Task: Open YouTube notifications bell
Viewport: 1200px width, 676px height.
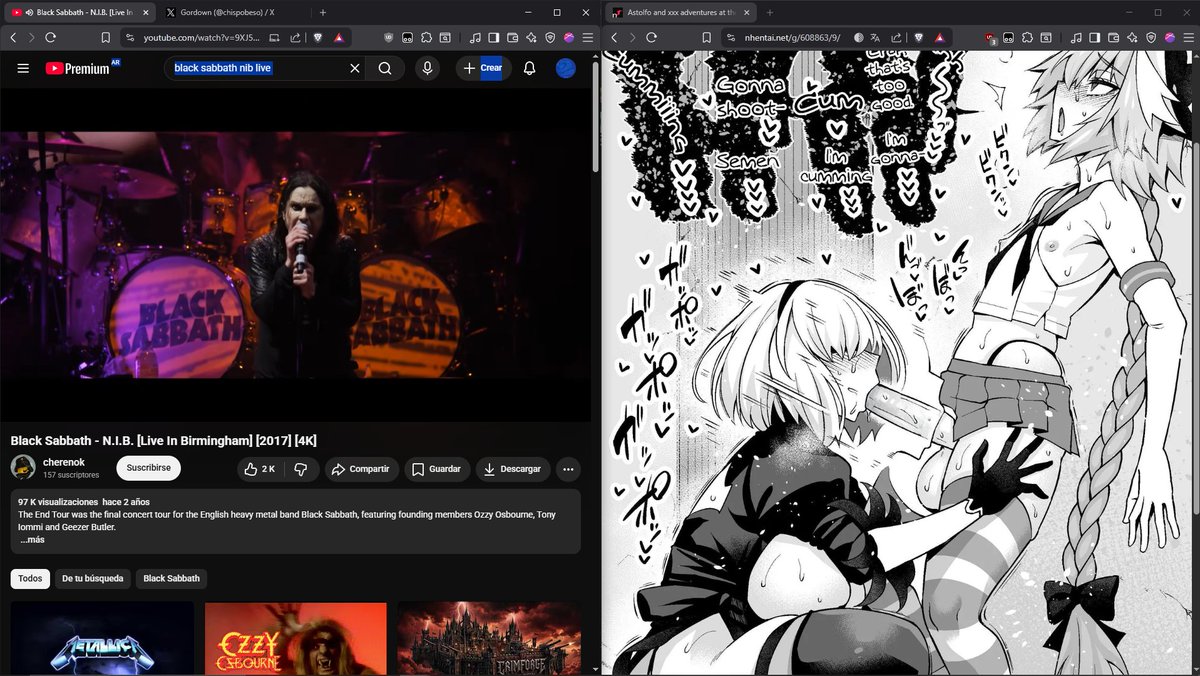Action: point(530,68)
